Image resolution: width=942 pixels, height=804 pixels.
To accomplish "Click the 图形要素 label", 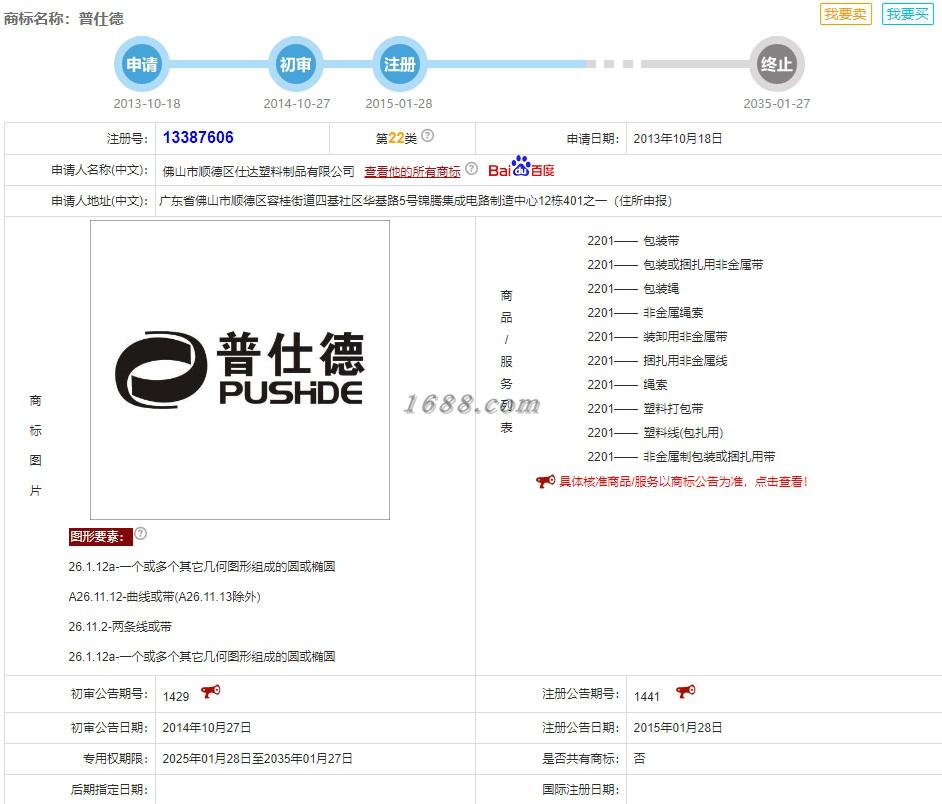I will pos(100,537).
